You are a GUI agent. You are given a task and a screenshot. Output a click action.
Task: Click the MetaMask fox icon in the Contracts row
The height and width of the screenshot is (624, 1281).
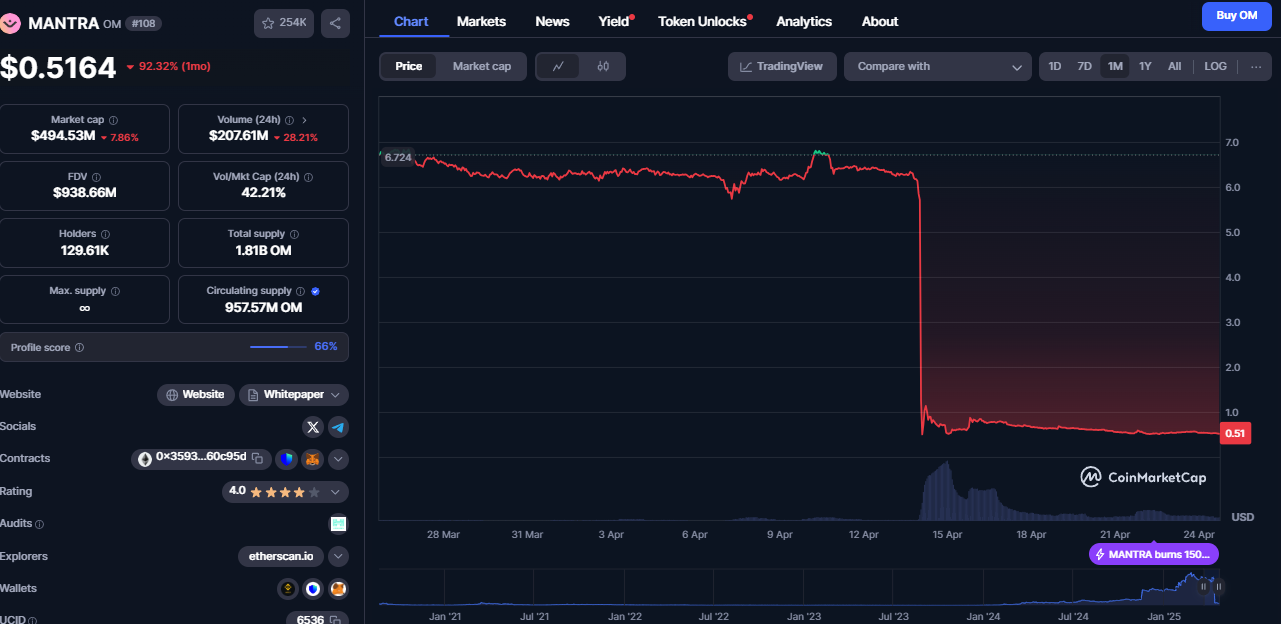click(313, 459)
